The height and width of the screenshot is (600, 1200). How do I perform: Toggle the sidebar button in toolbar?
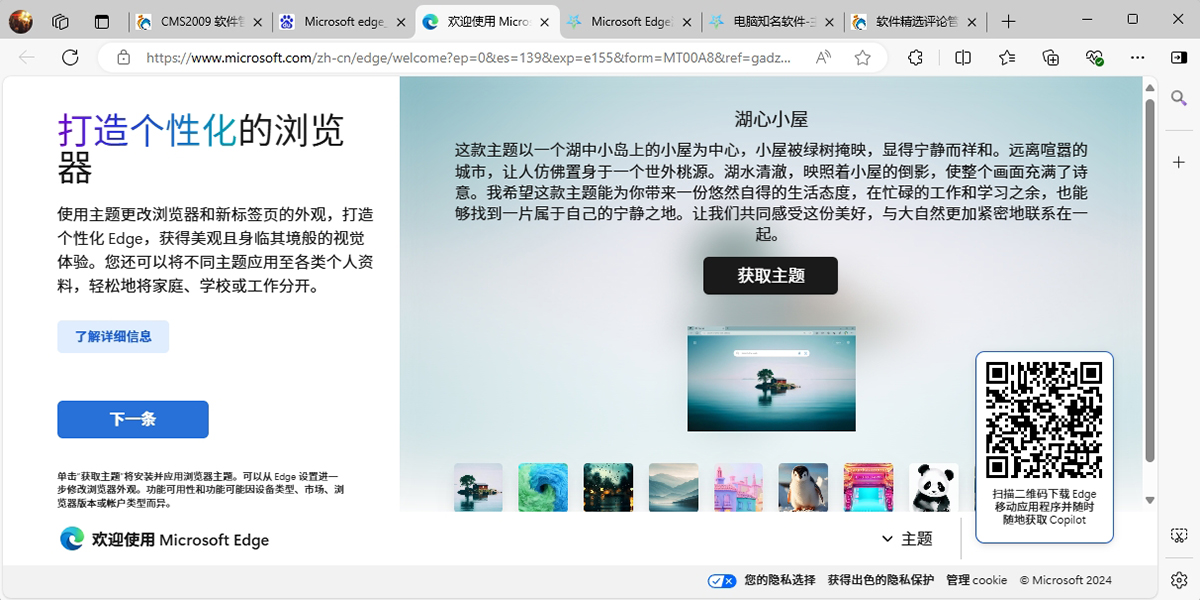(1179, 58)
